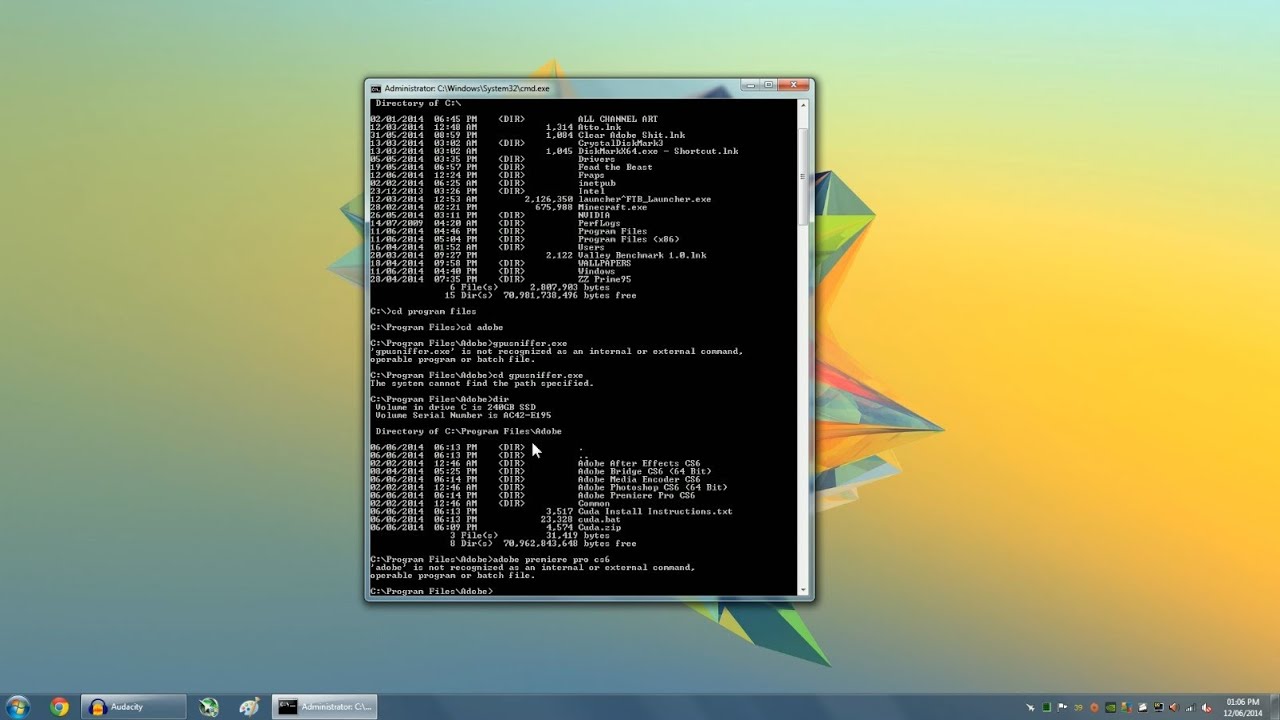Click the 'Cuda.zip' file entry
The width and height of the screenshot is (1280, 720).
point(599,527)
